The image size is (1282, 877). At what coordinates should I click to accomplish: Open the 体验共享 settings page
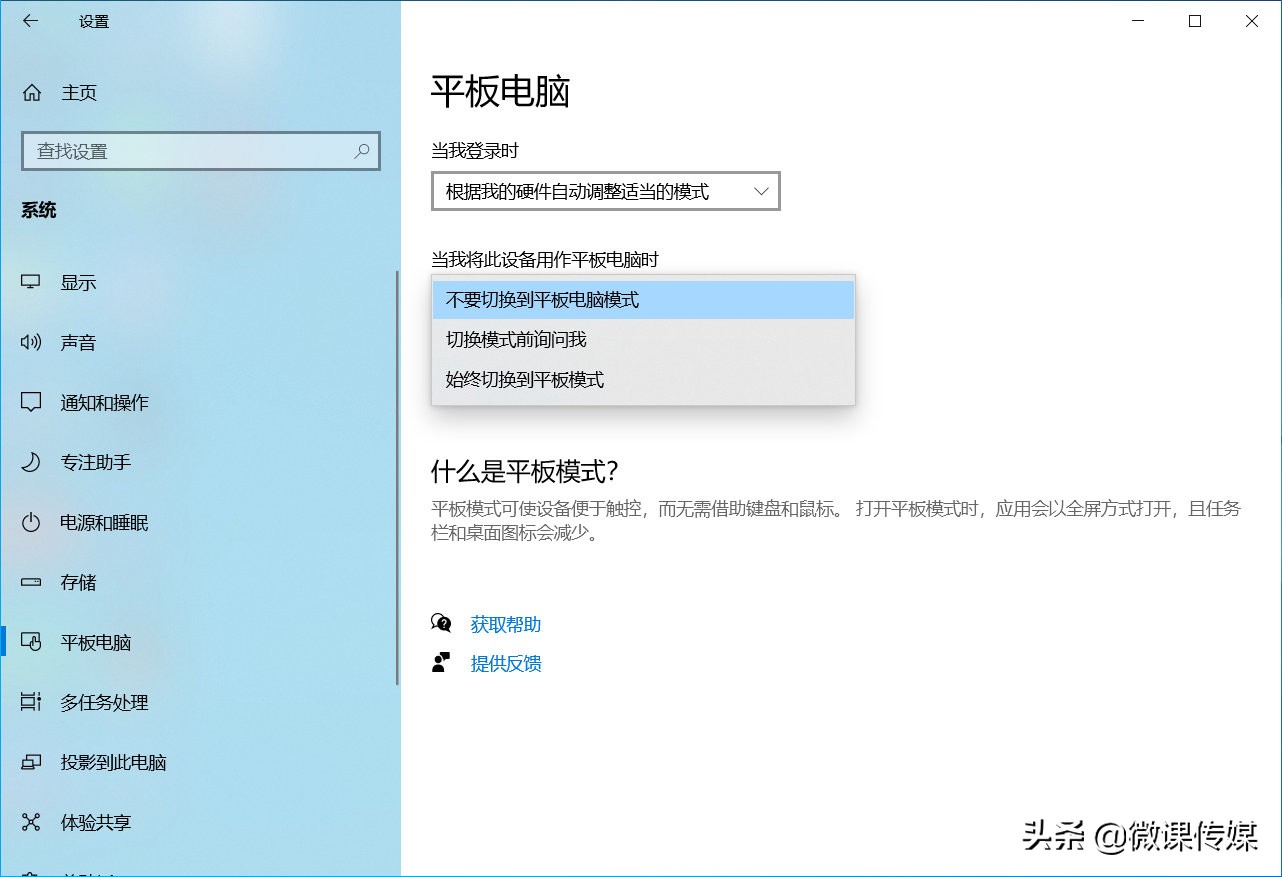point(95,822)
